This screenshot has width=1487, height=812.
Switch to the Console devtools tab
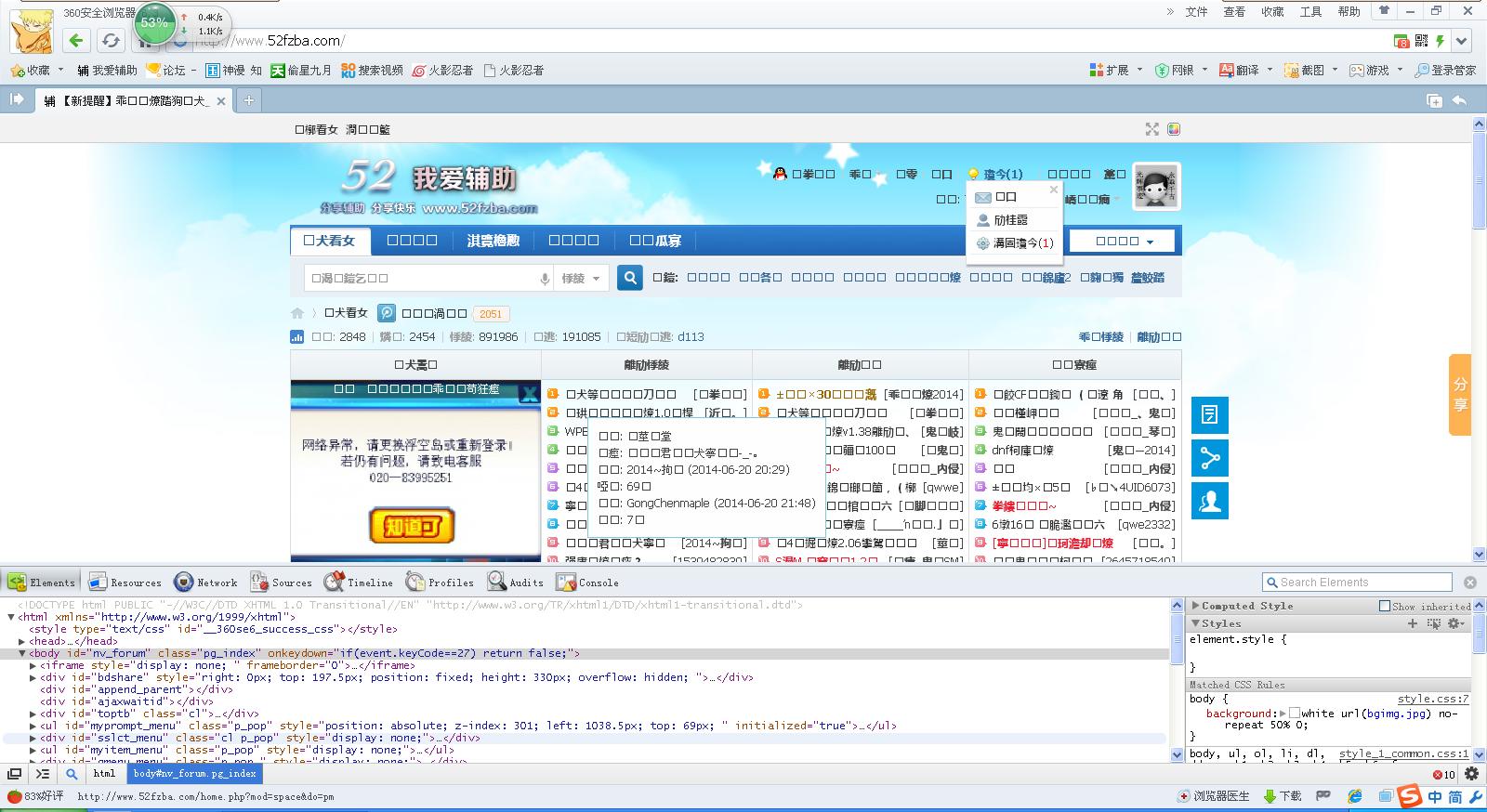[587, 583]
